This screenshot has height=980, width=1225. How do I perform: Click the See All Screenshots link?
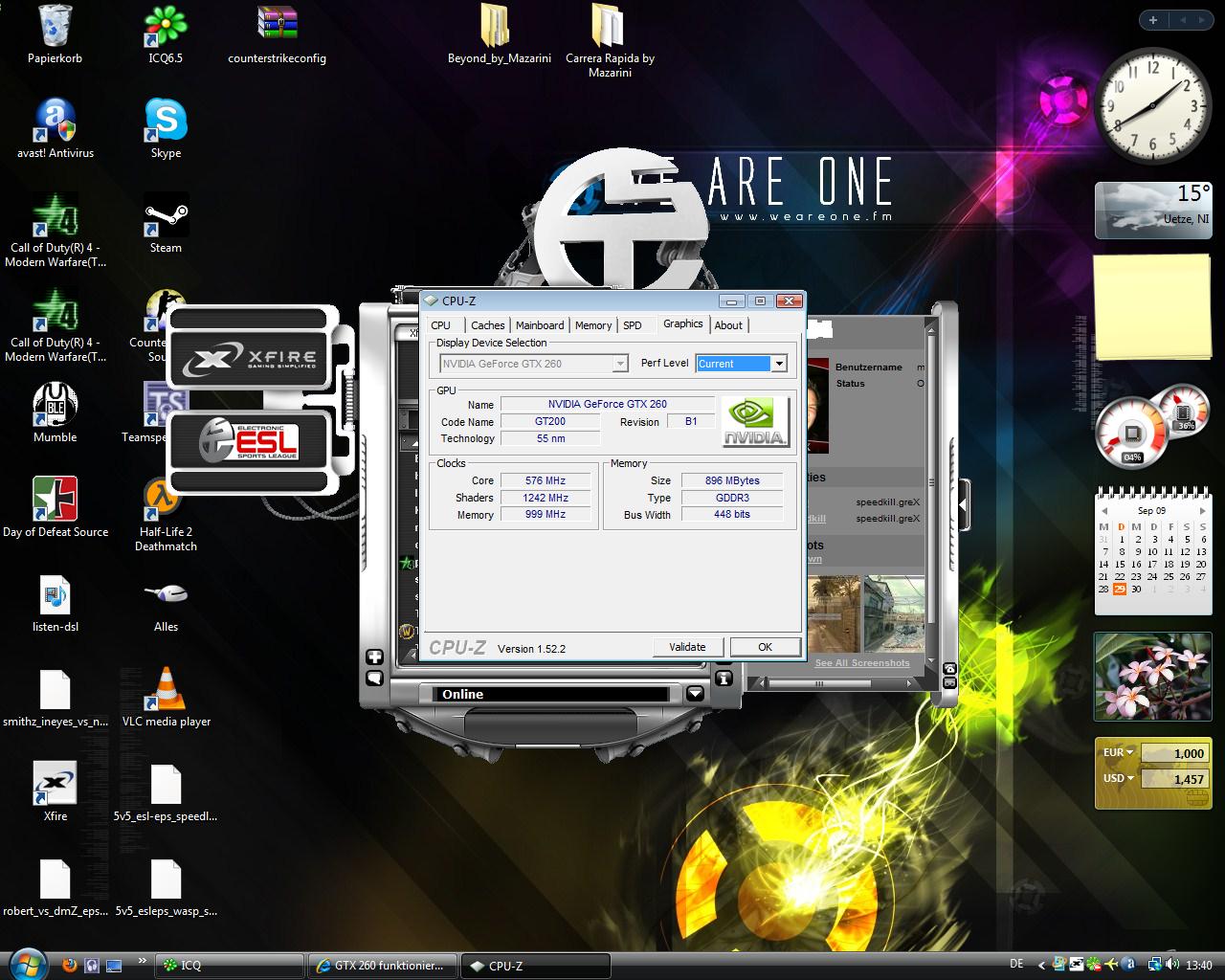[x=862, y=662]
